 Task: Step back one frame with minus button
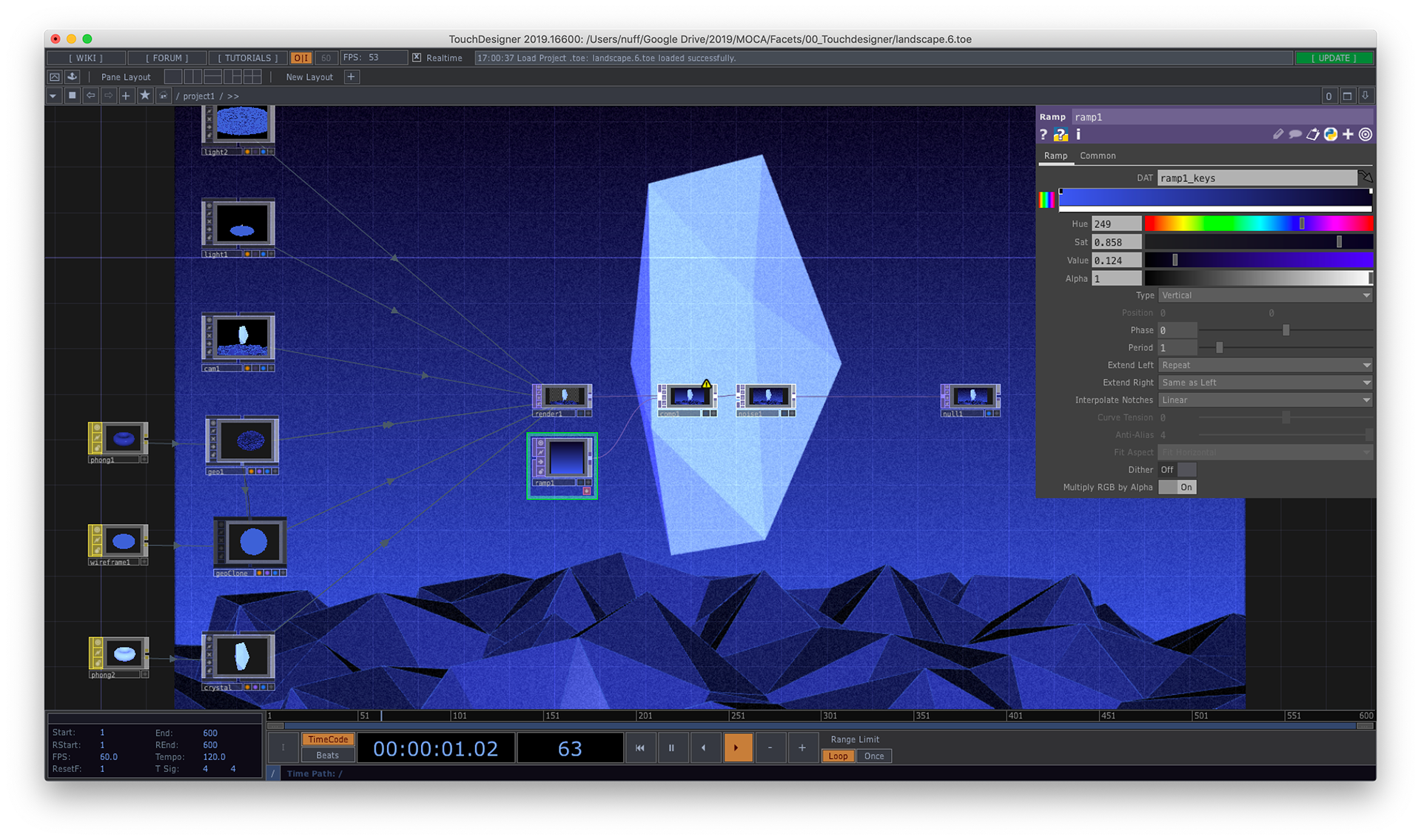tap(770, 748)
